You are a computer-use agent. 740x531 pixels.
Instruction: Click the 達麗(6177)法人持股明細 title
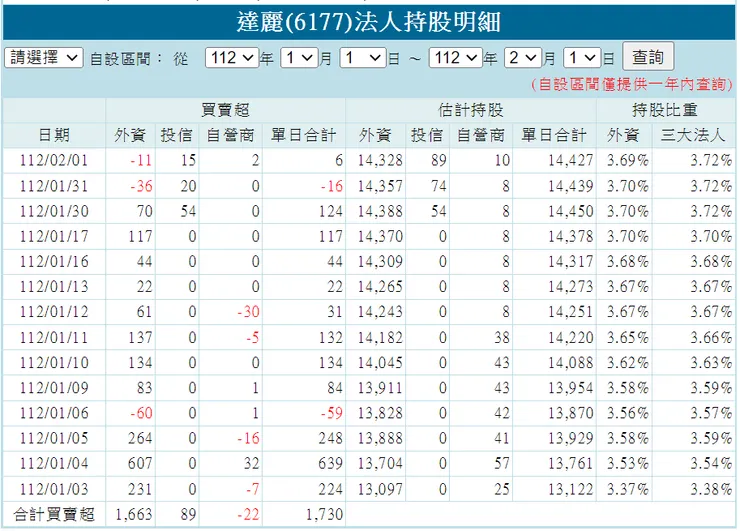click(369, 22)
